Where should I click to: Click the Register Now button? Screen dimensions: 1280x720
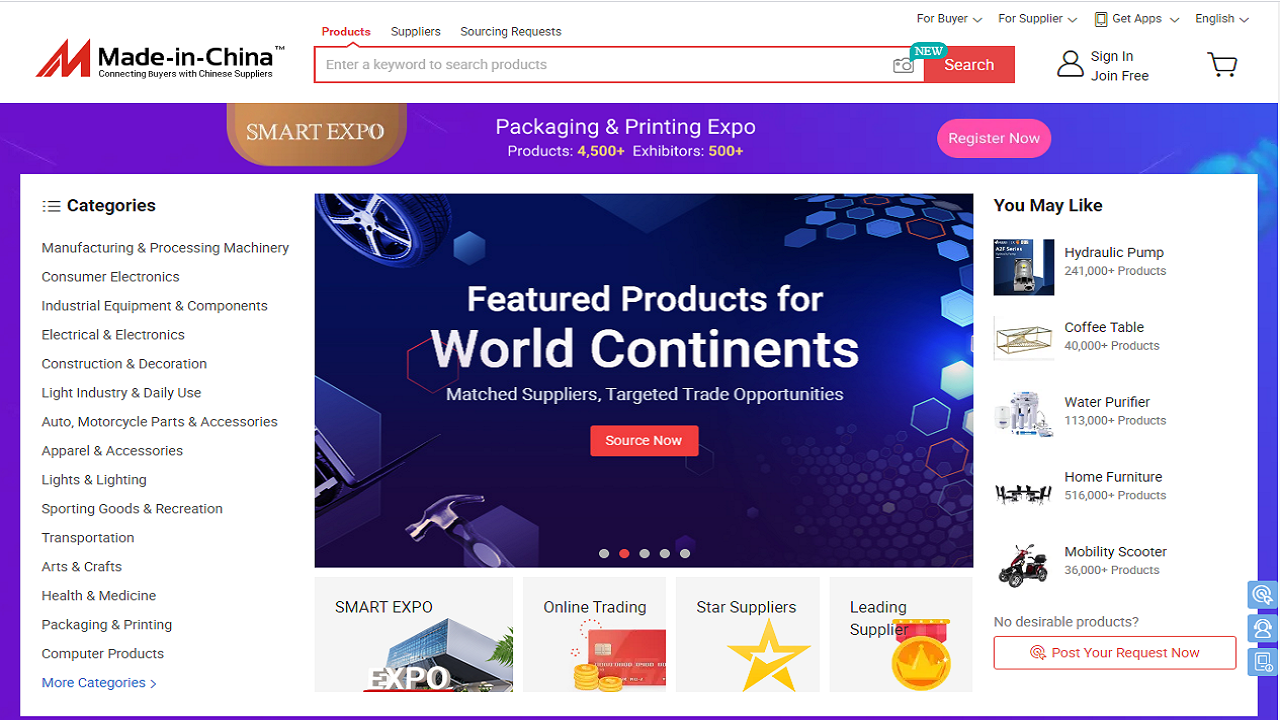[993, 139]
